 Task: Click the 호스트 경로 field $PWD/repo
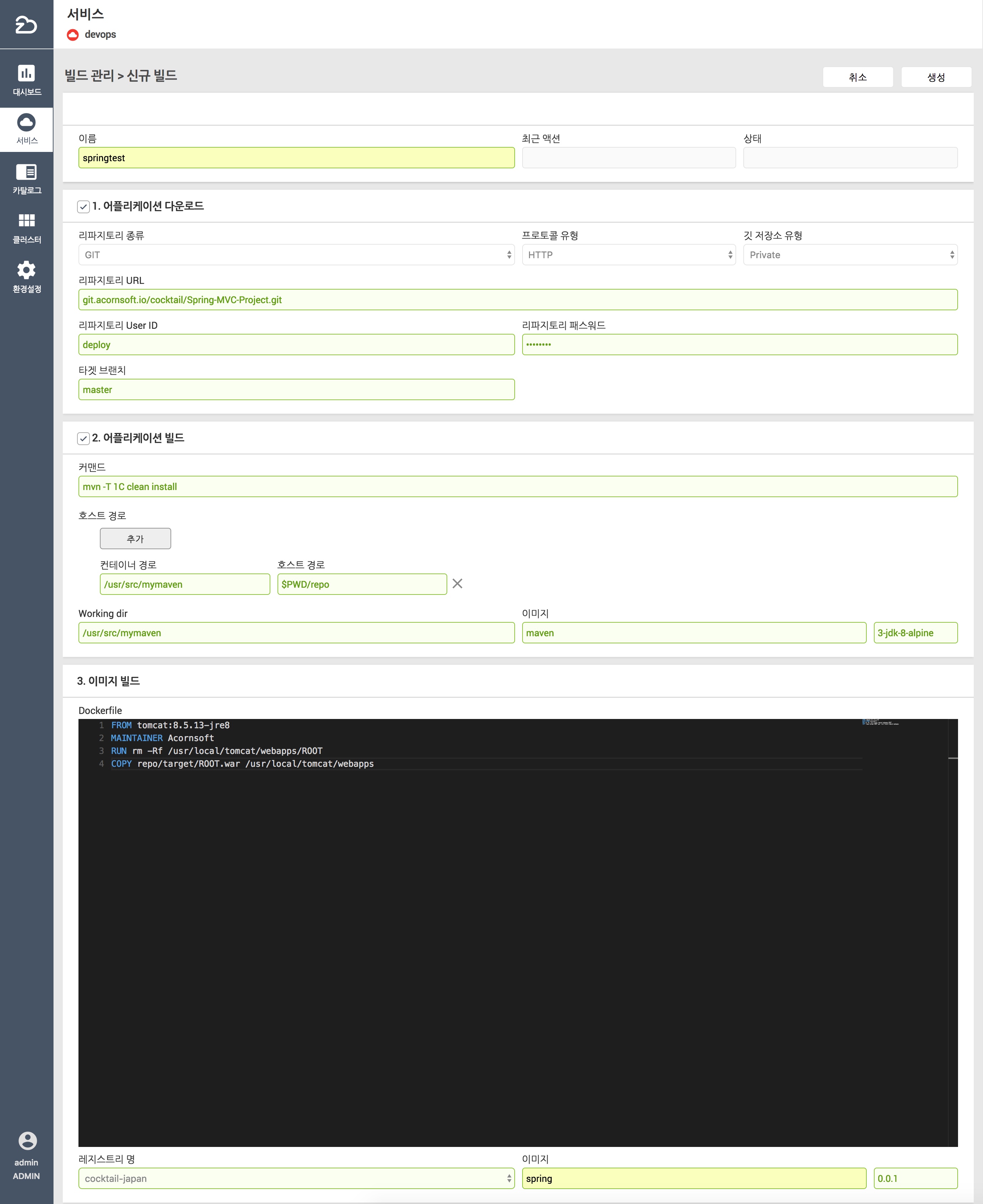(x=362, y=584)
